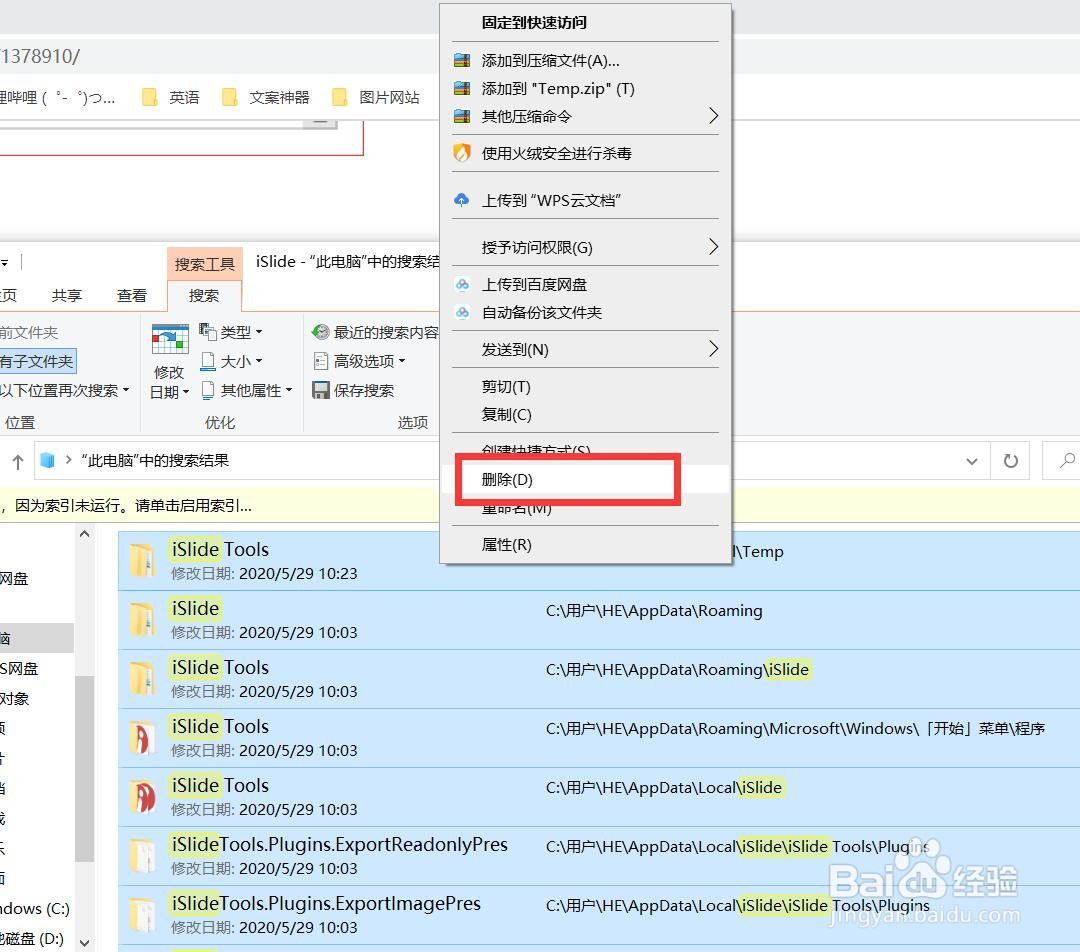Click the 保存搜索 disk icon
The height and width of the screenshot is (952, 1080).
pyautogui.click(x=320, y=391)
